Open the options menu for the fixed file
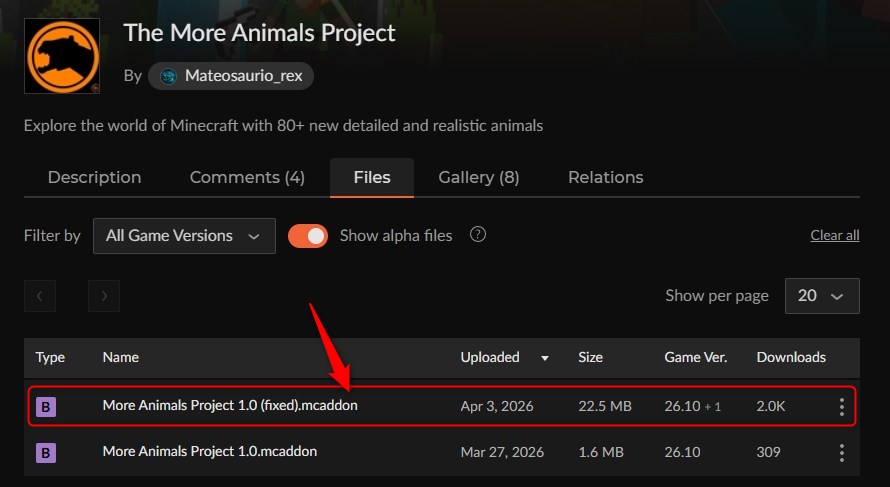 coord(842,406)
